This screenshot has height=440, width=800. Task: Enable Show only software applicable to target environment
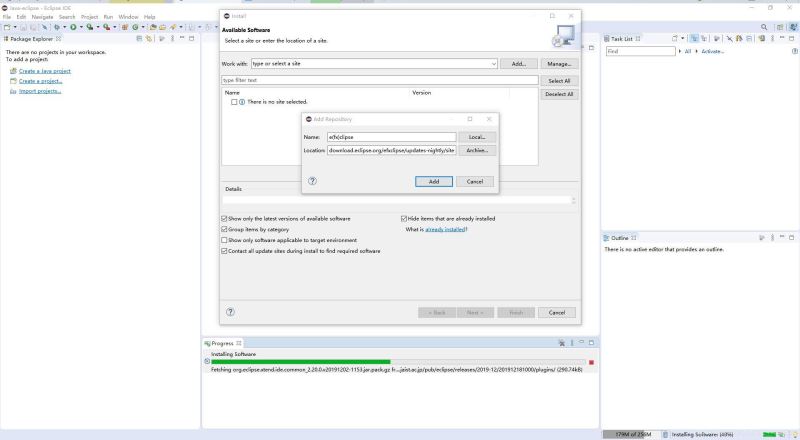224,240
